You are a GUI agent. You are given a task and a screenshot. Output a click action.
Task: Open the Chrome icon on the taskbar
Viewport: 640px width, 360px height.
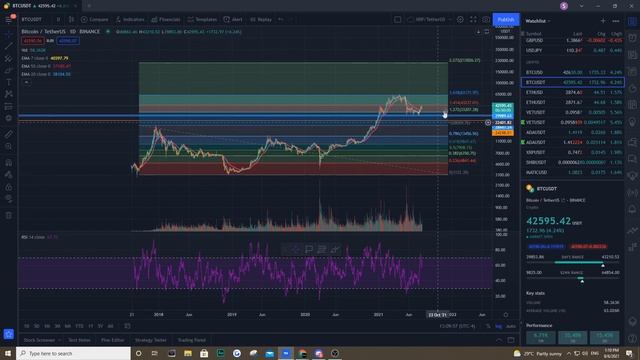coord(302,353)
